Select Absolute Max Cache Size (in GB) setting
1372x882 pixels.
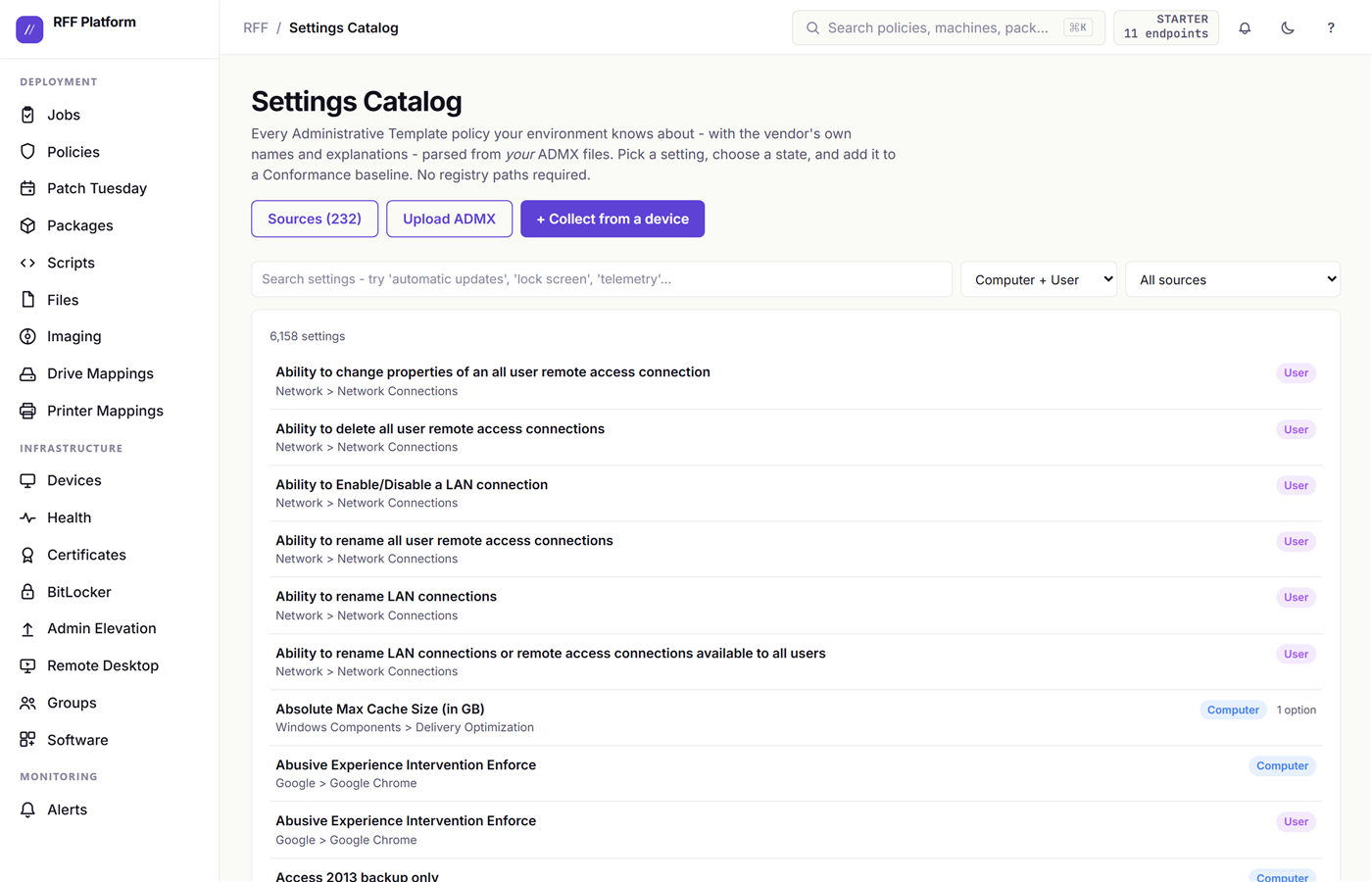click(x=796, y=717)
